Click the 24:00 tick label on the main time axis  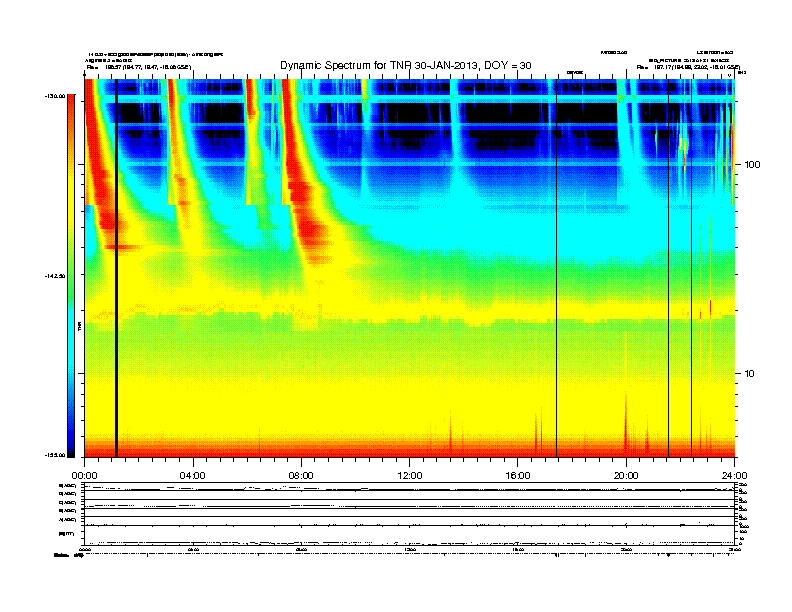pyautogui.click(x=734, y=476)
